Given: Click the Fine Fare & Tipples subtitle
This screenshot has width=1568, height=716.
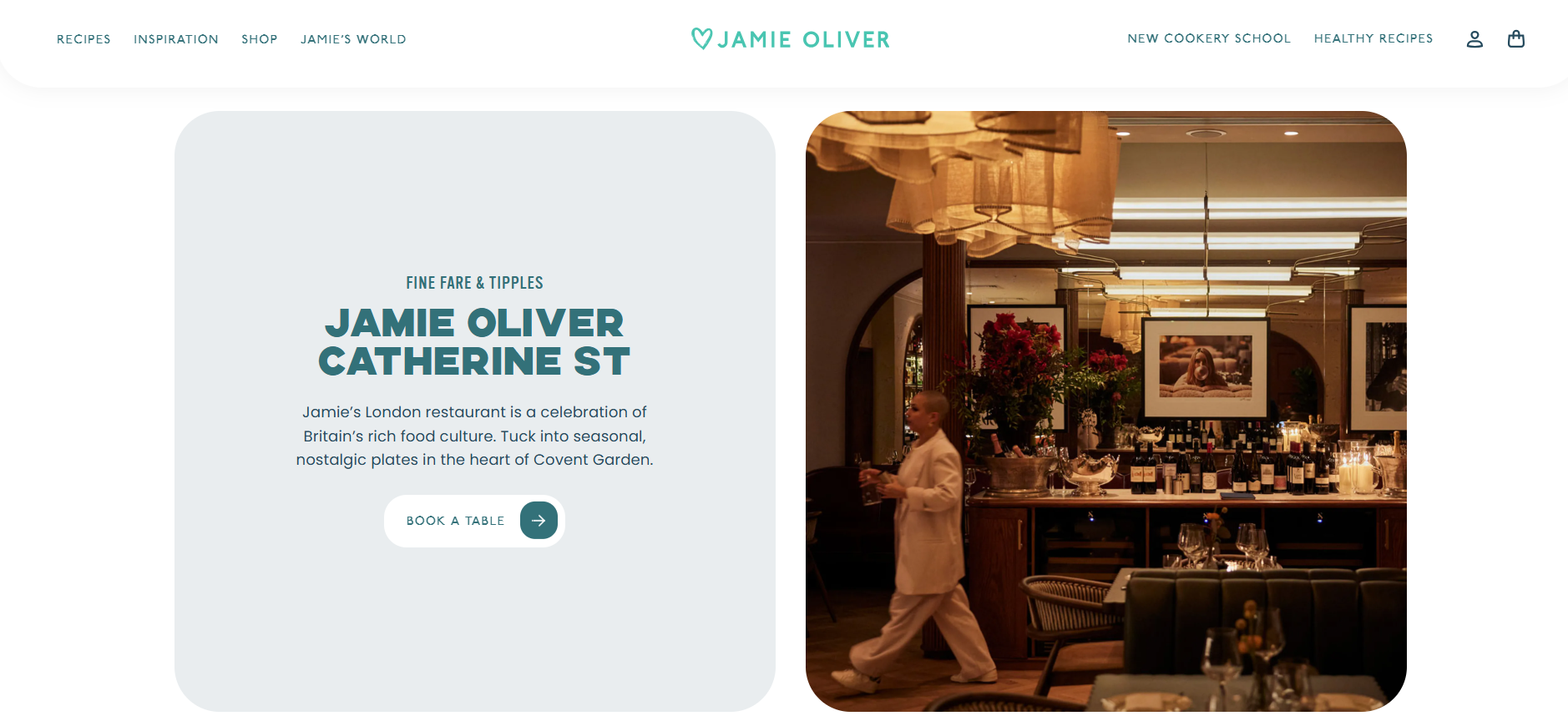Looking at the screenshot, I should (x=474, y=283).
